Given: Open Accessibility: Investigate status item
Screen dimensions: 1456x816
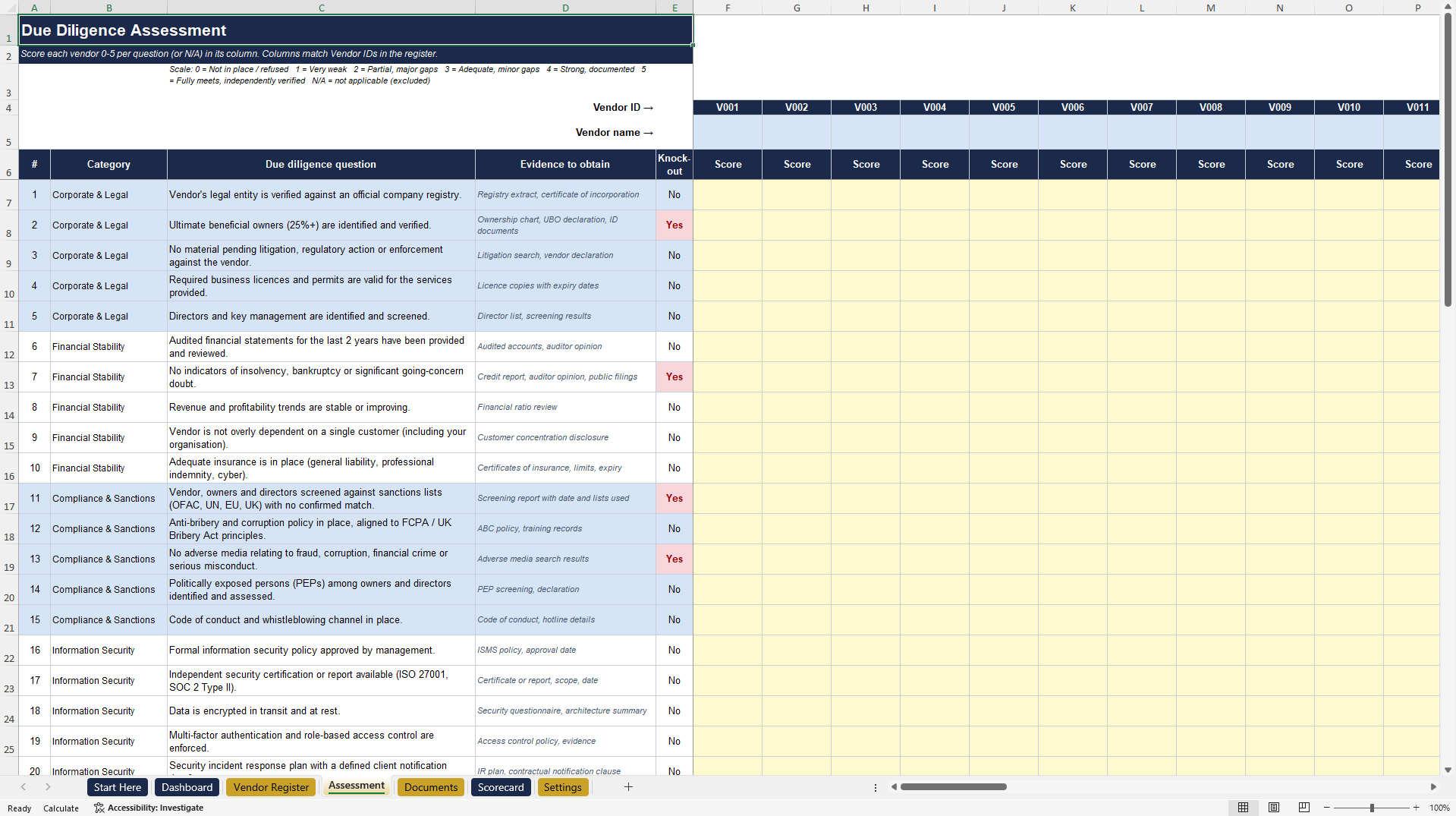Looking at the screenshot, I should pos(149,808).
